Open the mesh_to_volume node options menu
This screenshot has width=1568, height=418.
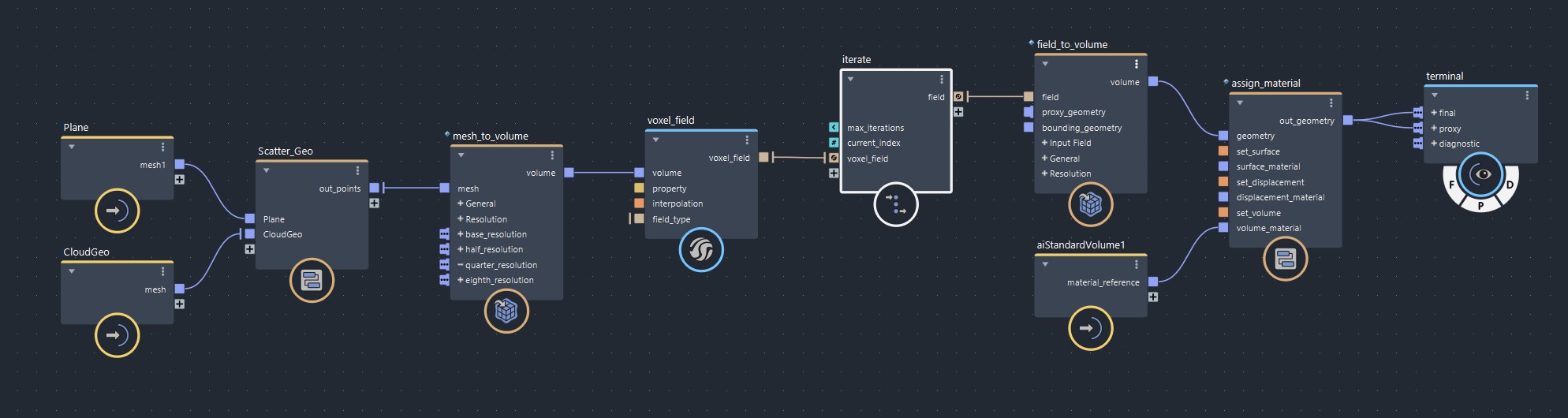point(553,155)
